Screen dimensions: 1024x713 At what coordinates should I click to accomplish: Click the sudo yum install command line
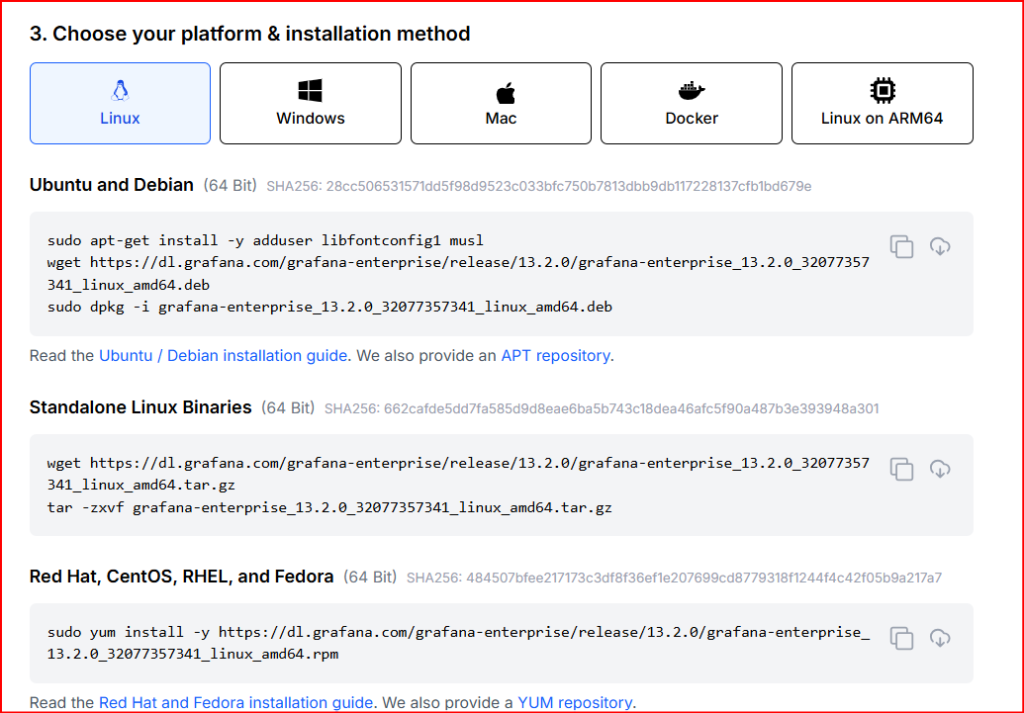pos(458,643)
